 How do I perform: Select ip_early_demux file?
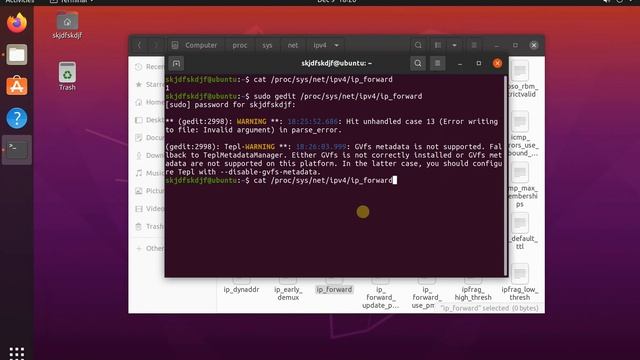point(288,293)
